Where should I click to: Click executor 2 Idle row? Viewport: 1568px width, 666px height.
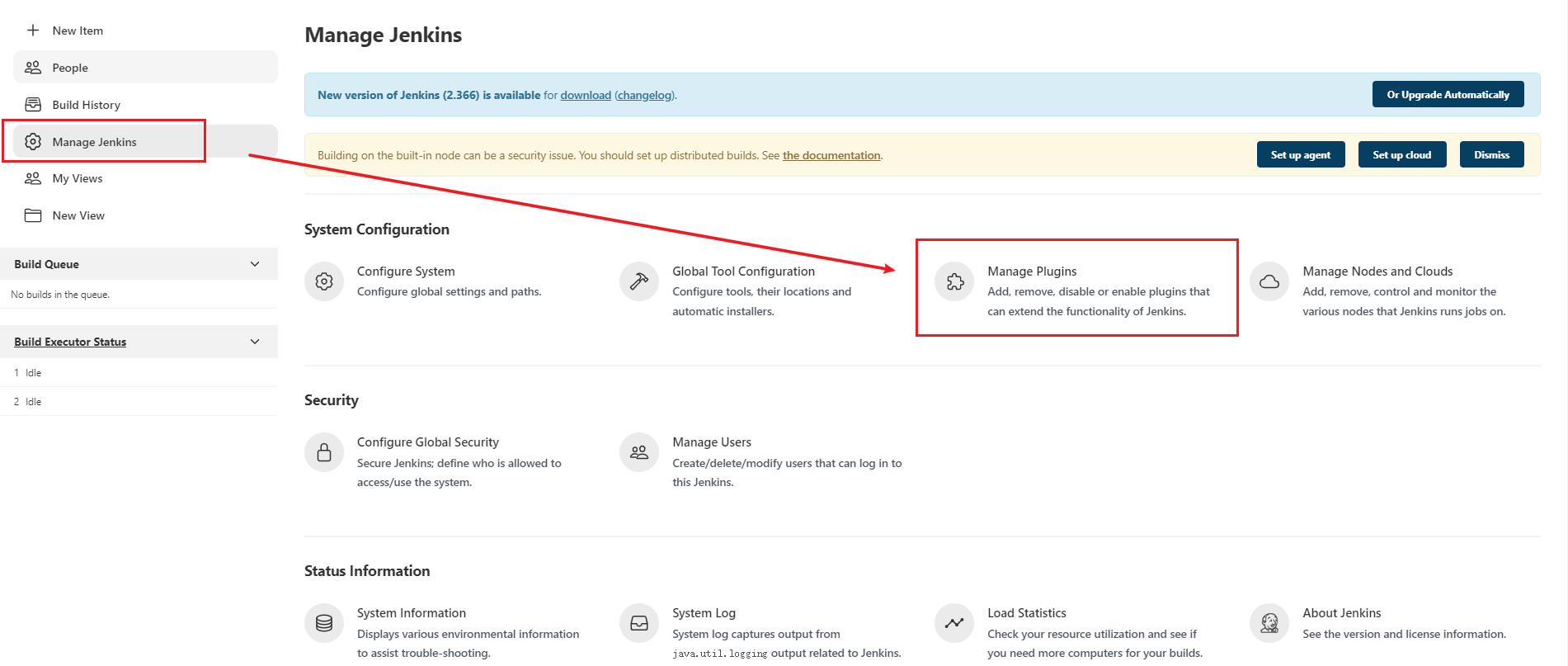139,402
